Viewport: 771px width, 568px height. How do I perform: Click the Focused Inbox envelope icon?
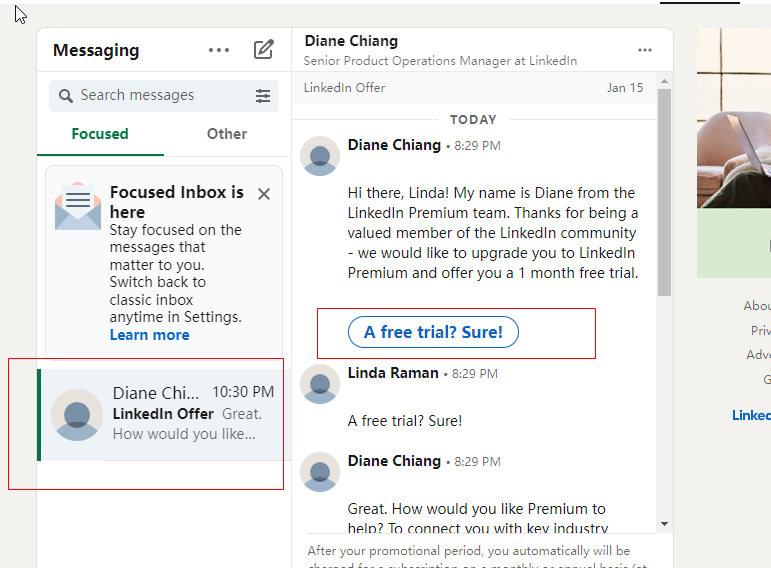[x=78, y=206]
